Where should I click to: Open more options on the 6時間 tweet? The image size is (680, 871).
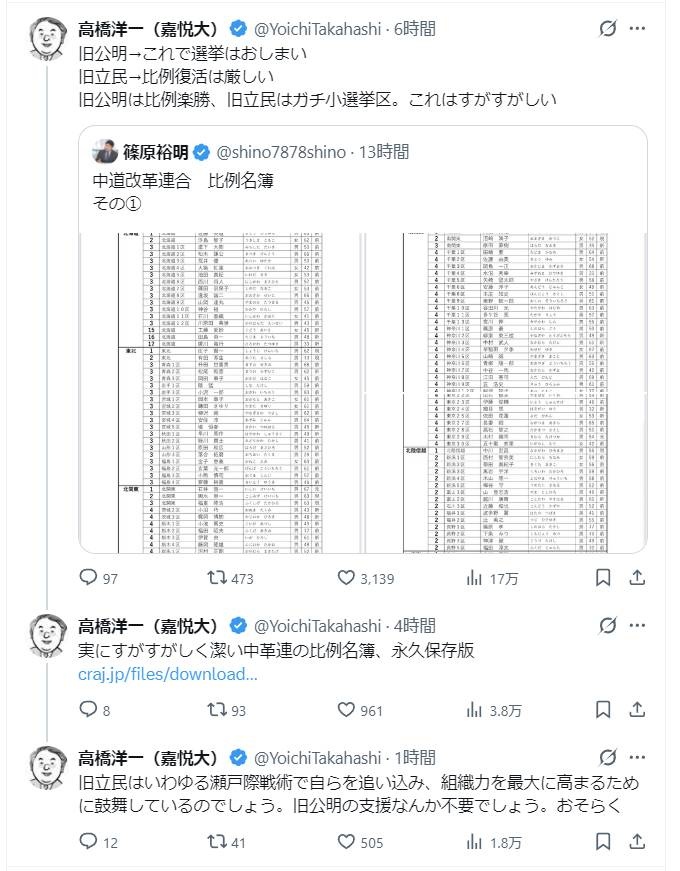point(637,29)
